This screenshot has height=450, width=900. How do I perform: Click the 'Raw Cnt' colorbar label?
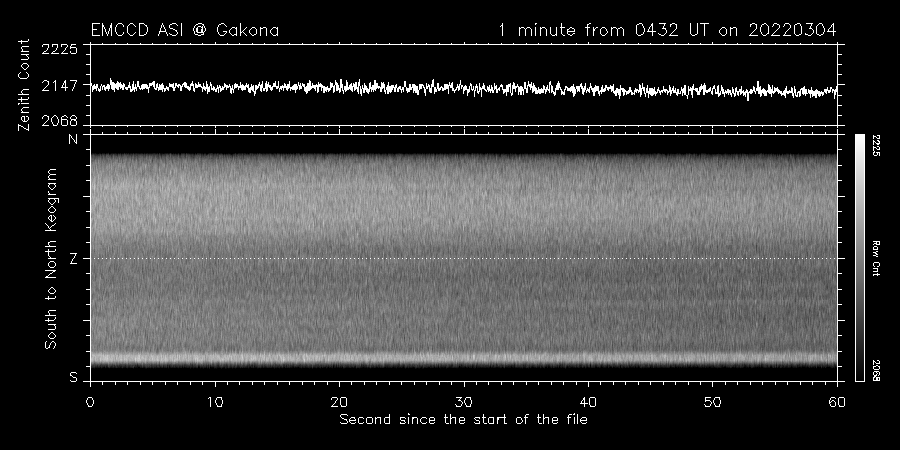pyautogui.click(x=876, y=258)
